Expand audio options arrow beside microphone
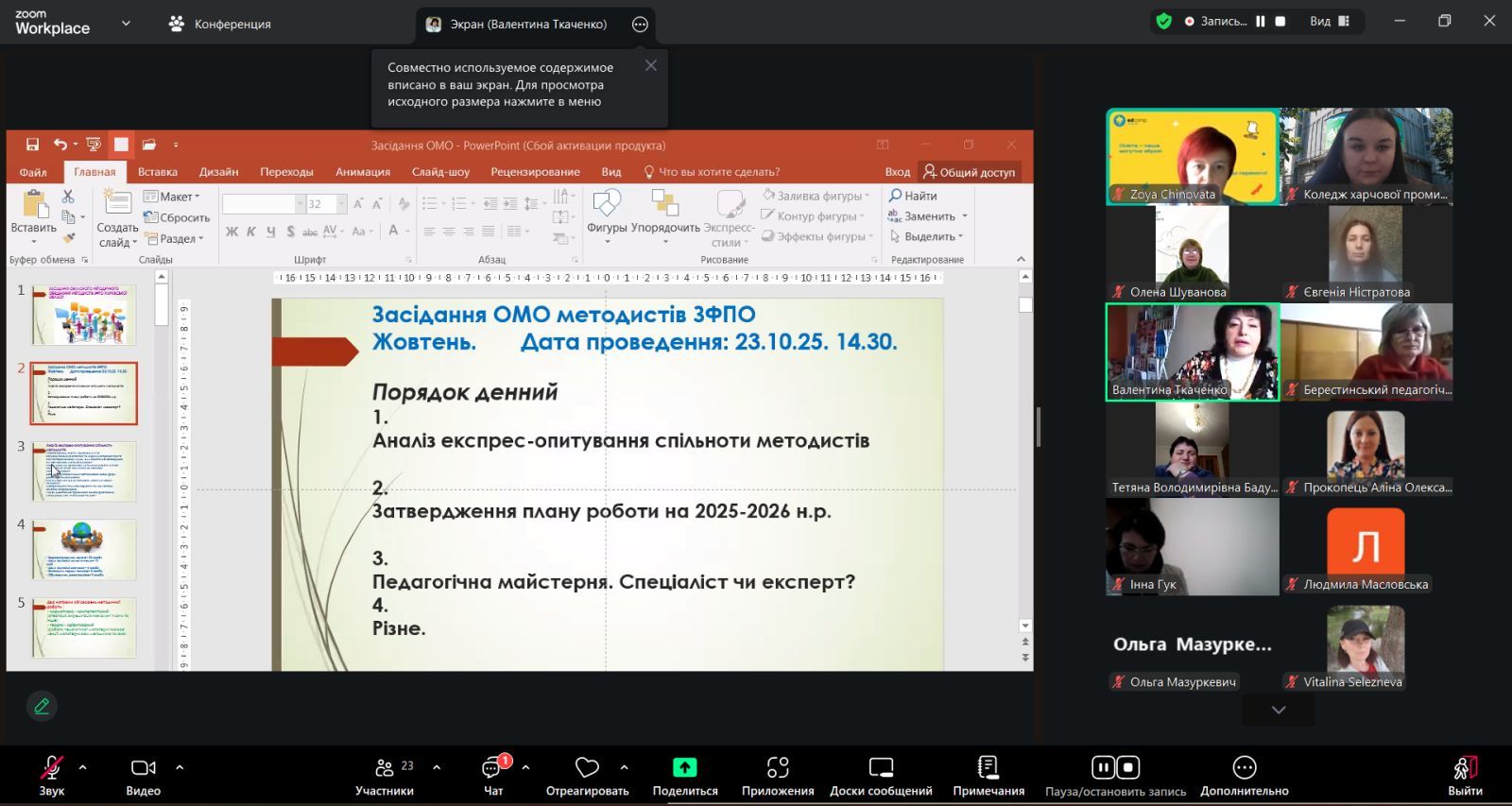1512x806 pixels. click(x=83, y=767)
